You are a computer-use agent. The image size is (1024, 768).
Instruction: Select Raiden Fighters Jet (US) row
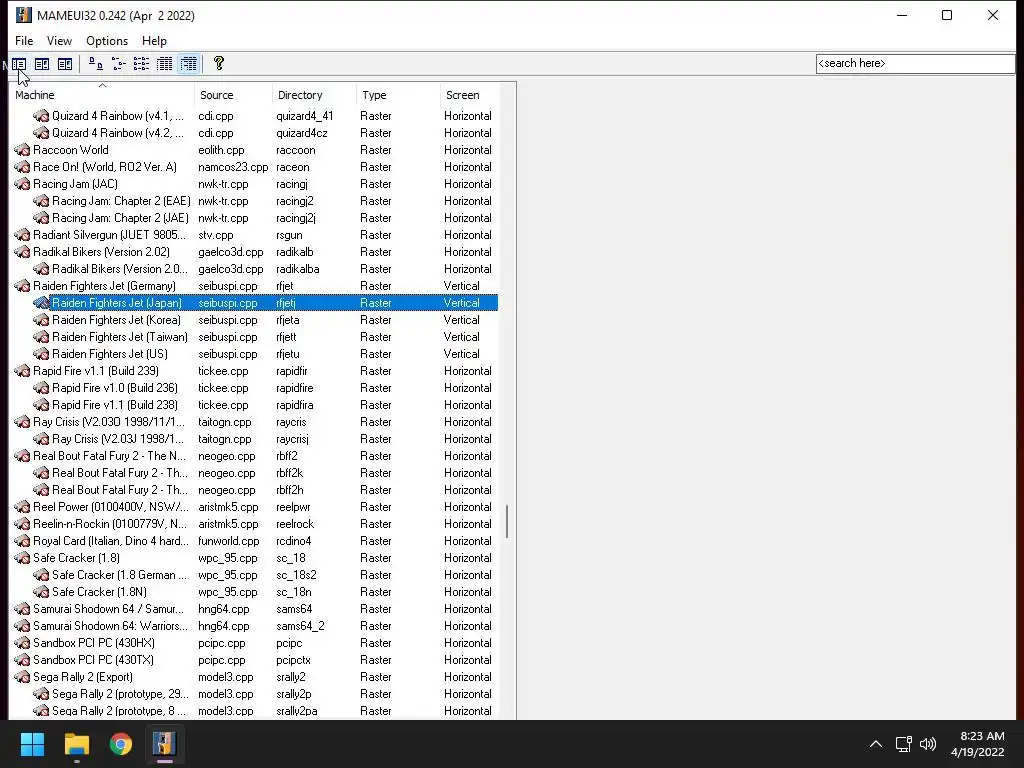coord(254,354)
